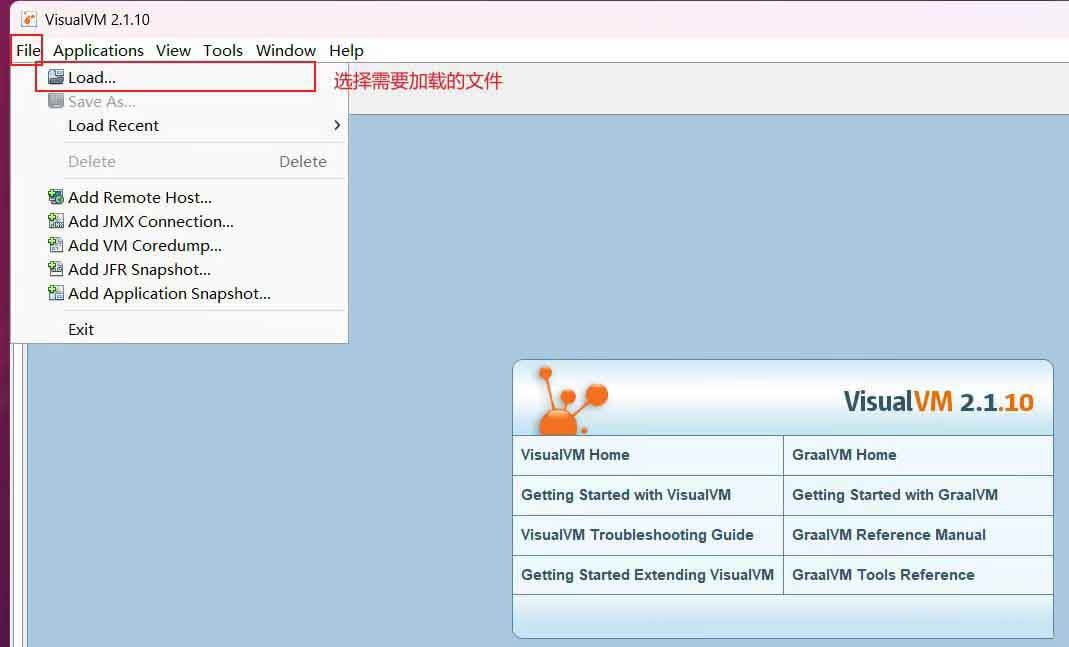1069x647 pixels.
Task: Choose Exit from the File menu
Action: pyautogui.click(x=81, y=329)
